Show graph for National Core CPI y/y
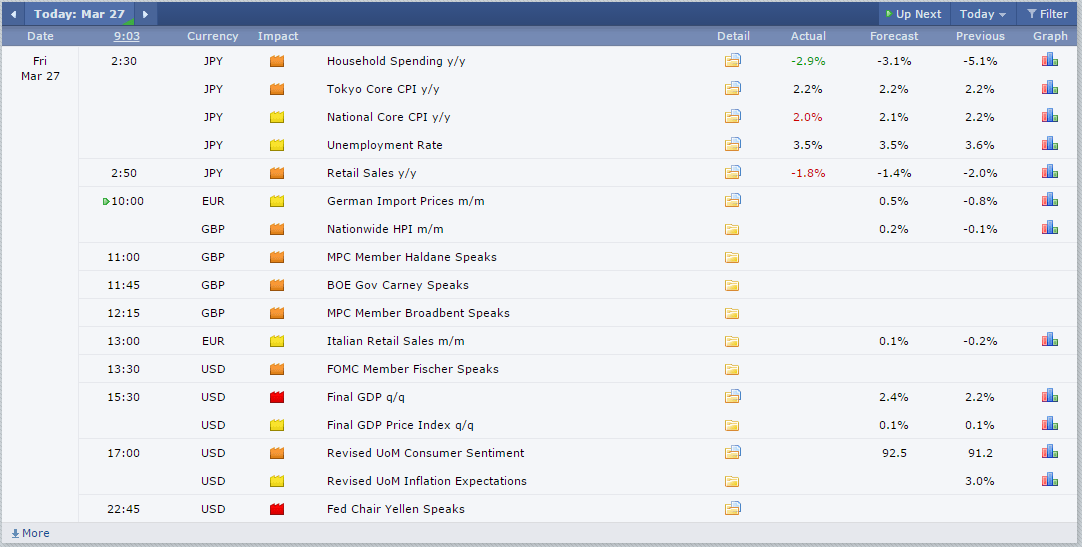 (1050, 116)
